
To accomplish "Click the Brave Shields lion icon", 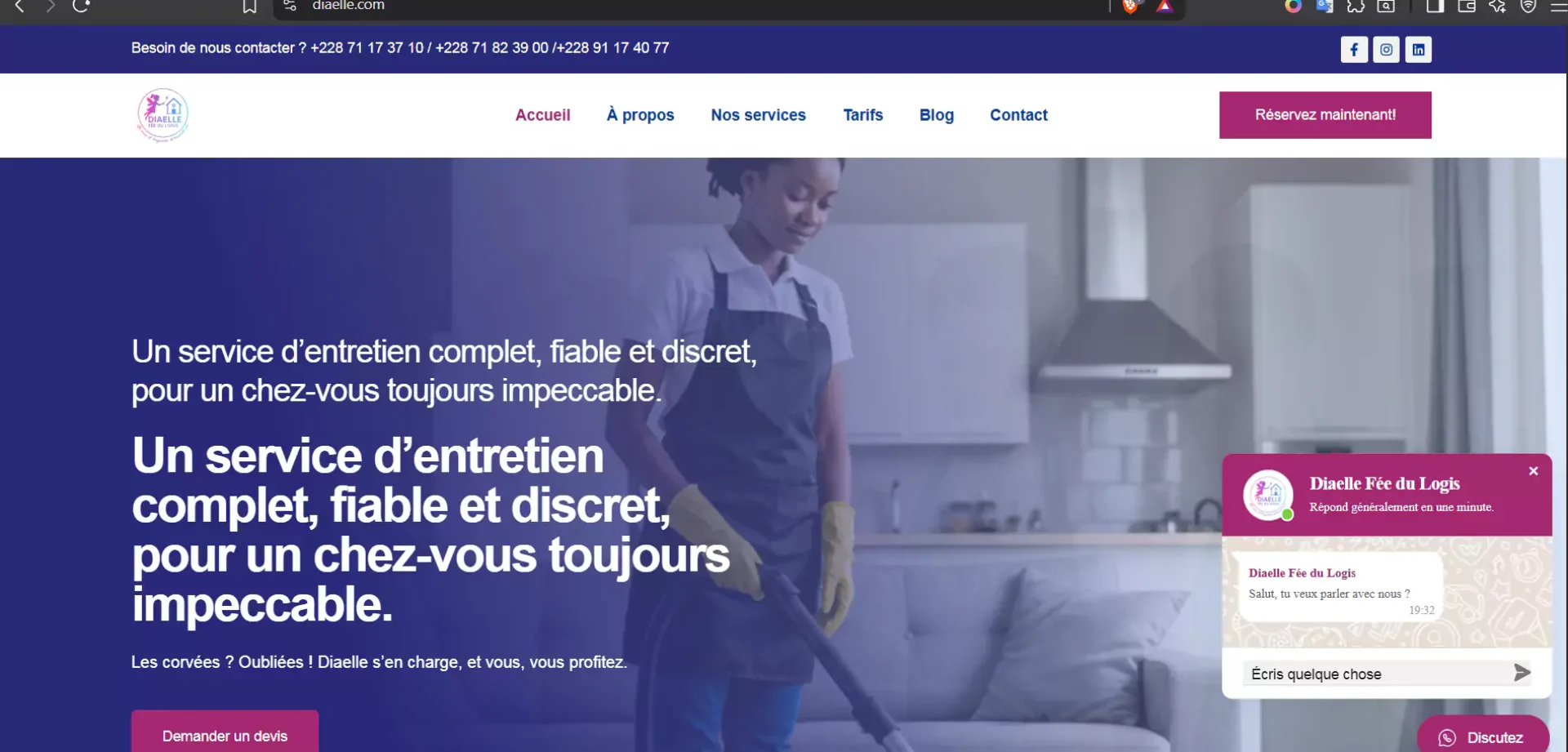I will (1130, 7).
